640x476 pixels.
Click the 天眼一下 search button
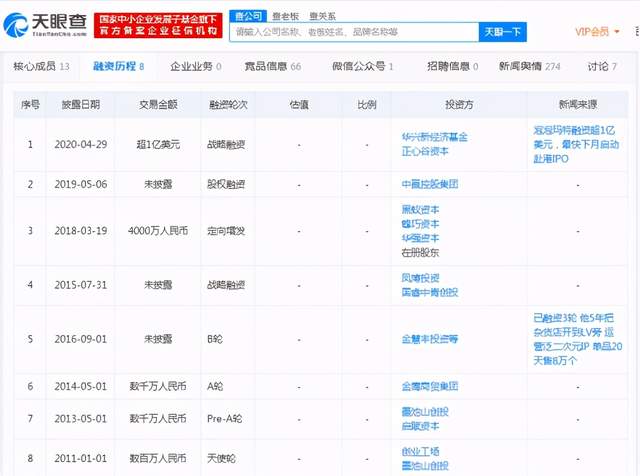click(502, 32)
